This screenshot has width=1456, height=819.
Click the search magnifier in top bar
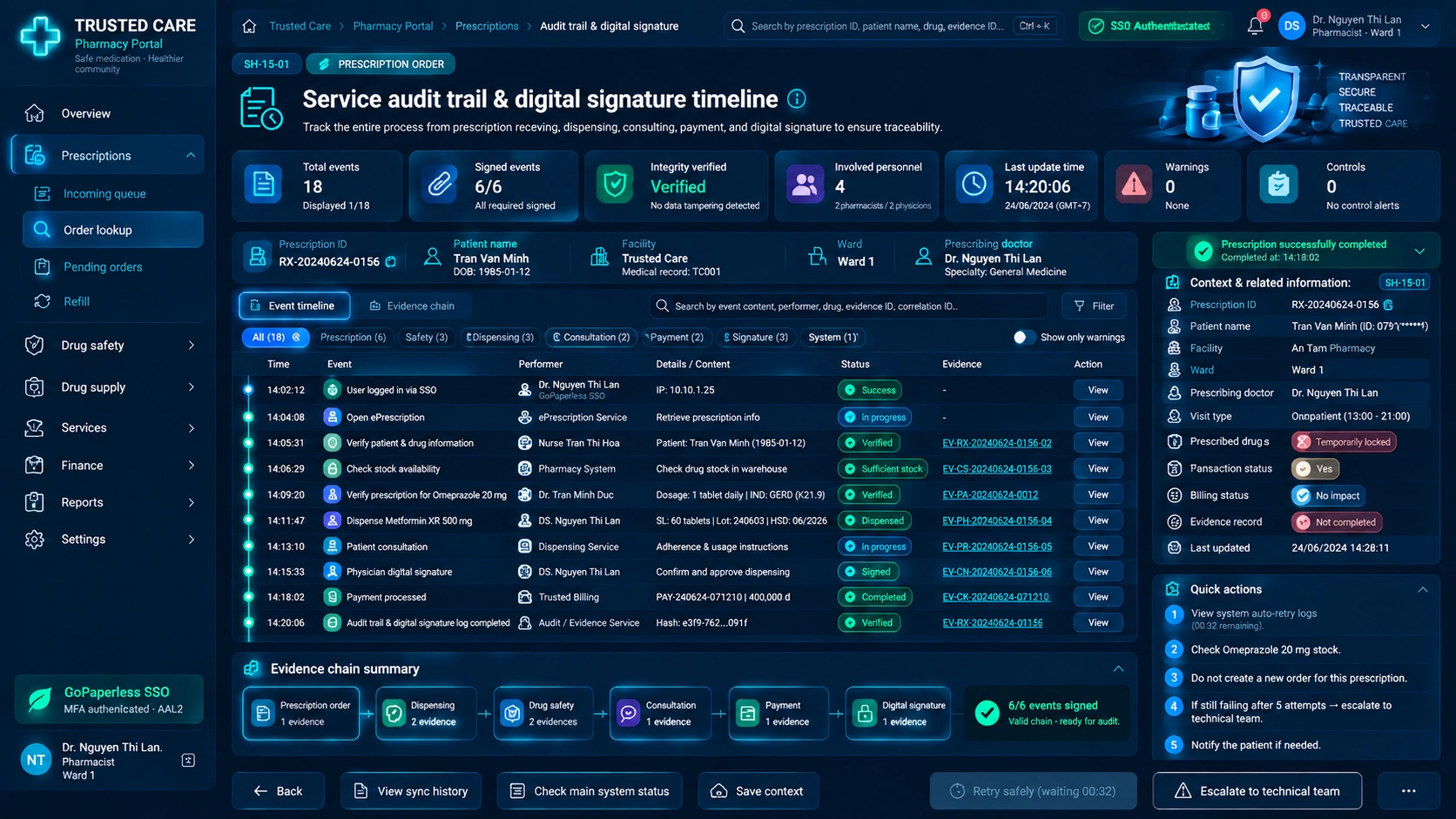(x=738, y=26)
